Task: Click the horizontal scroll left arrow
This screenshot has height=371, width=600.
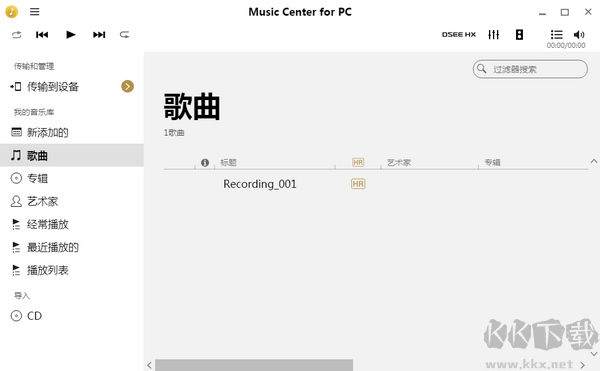Action: (150, 365)
